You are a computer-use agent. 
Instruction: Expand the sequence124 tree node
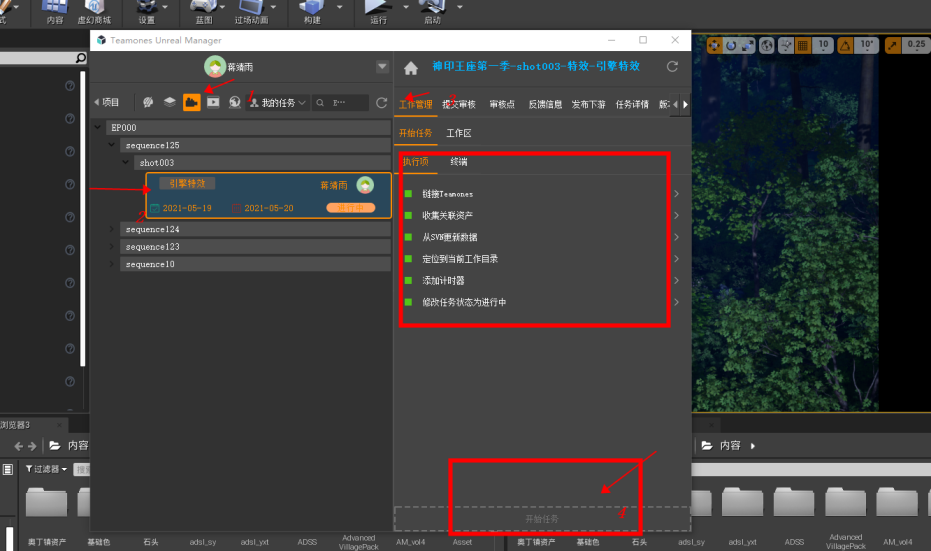[x=112, y=229]
